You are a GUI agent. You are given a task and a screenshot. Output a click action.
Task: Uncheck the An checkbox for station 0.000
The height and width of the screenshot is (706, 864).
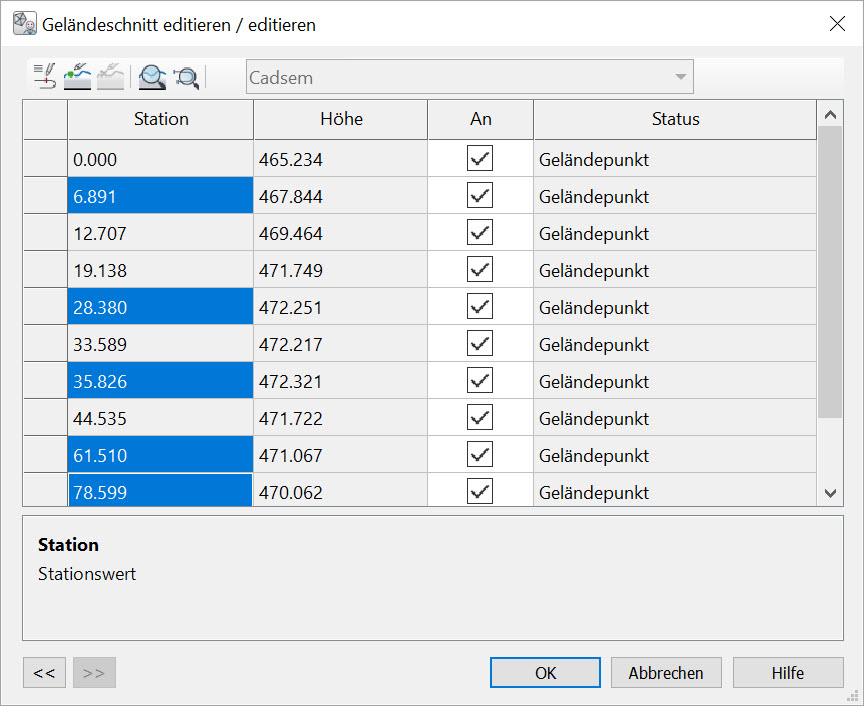click(480, 159)
